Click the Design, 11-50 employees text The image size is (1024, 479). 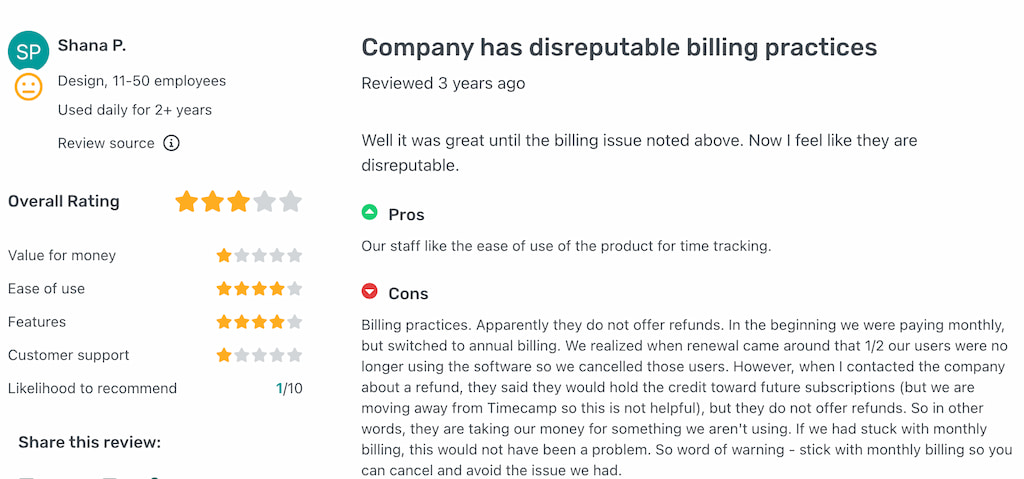click(142, 81)
